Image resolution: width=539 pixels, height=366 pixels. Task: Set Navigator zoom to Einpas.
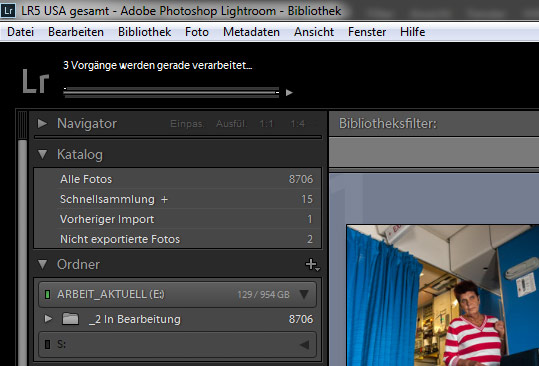click(x=187, y=124)
